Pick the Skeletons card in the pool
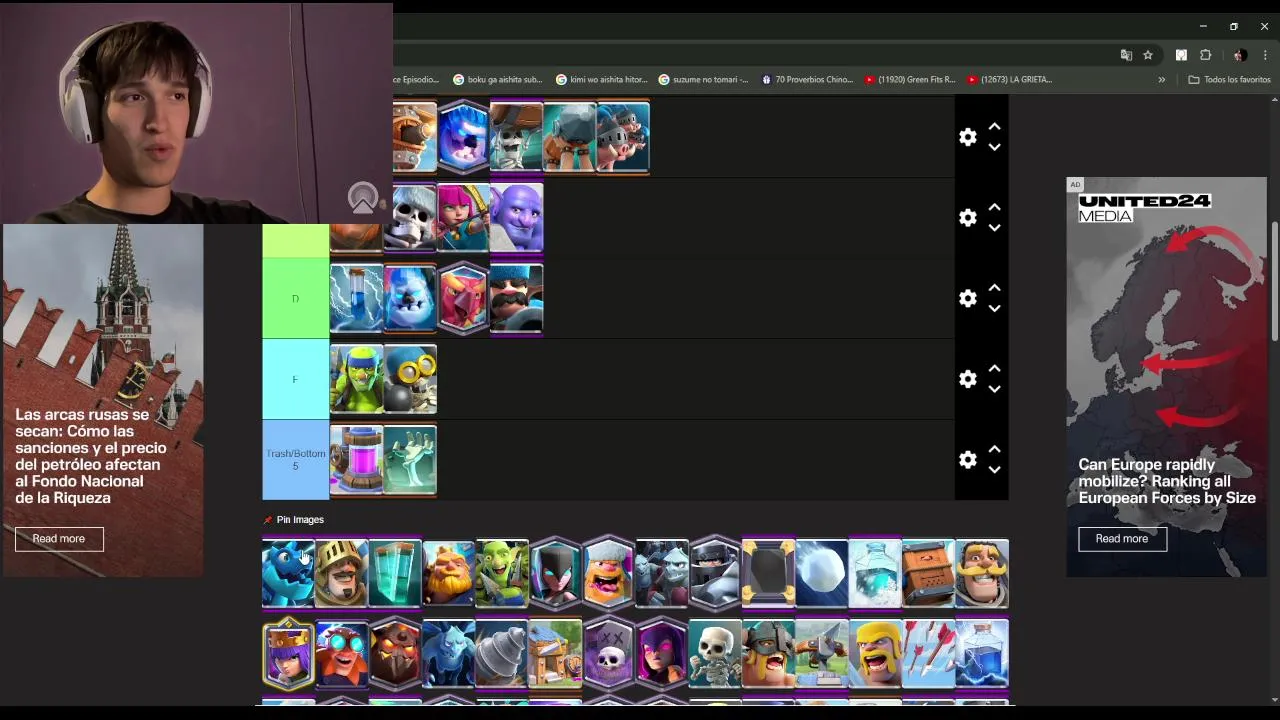Viewport: 1280px width, 720px height. tap(715, 653)
